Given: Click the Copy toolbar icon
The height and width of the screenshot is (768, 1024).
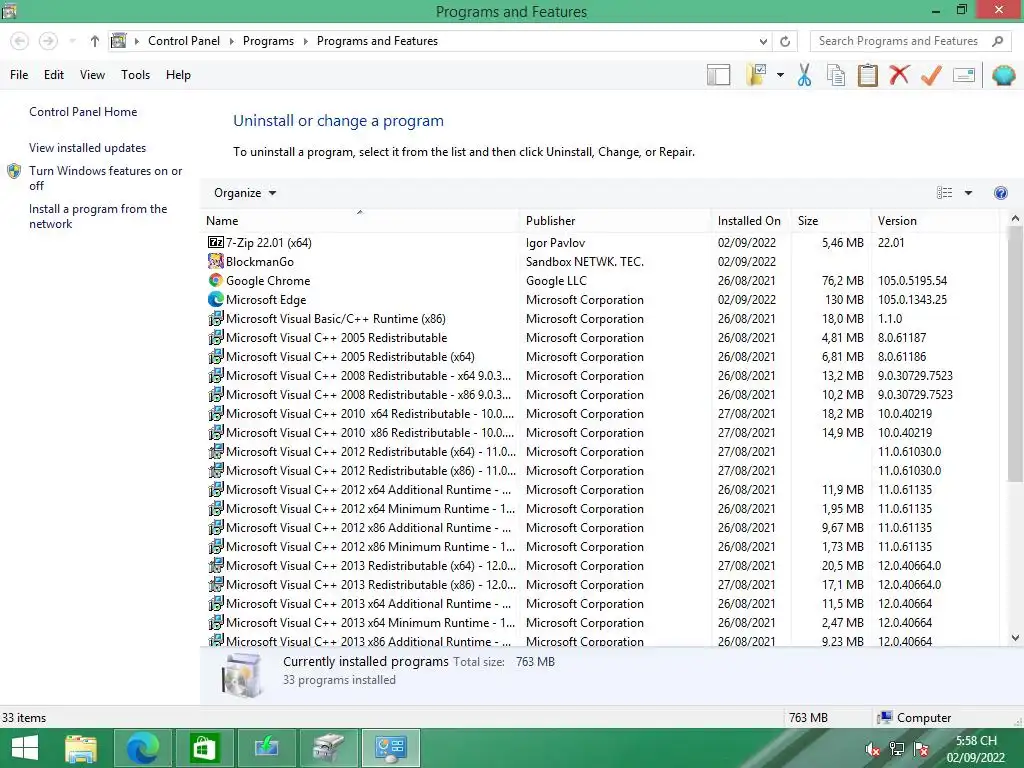Looking at the screenshot, I should point(836,75).
